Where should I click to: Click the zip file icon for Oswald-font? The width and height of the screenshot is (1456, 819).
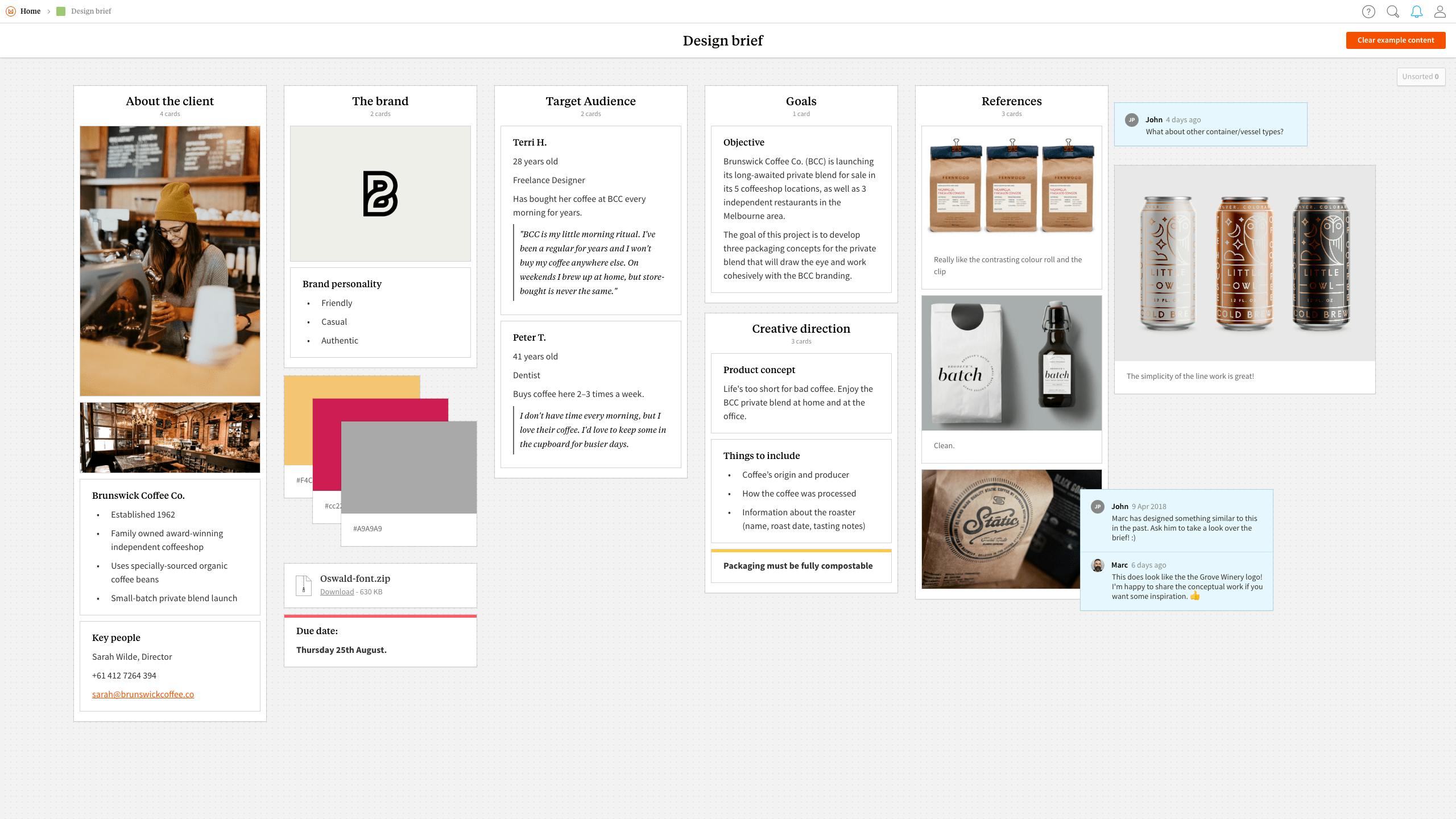tap(304, 585)
